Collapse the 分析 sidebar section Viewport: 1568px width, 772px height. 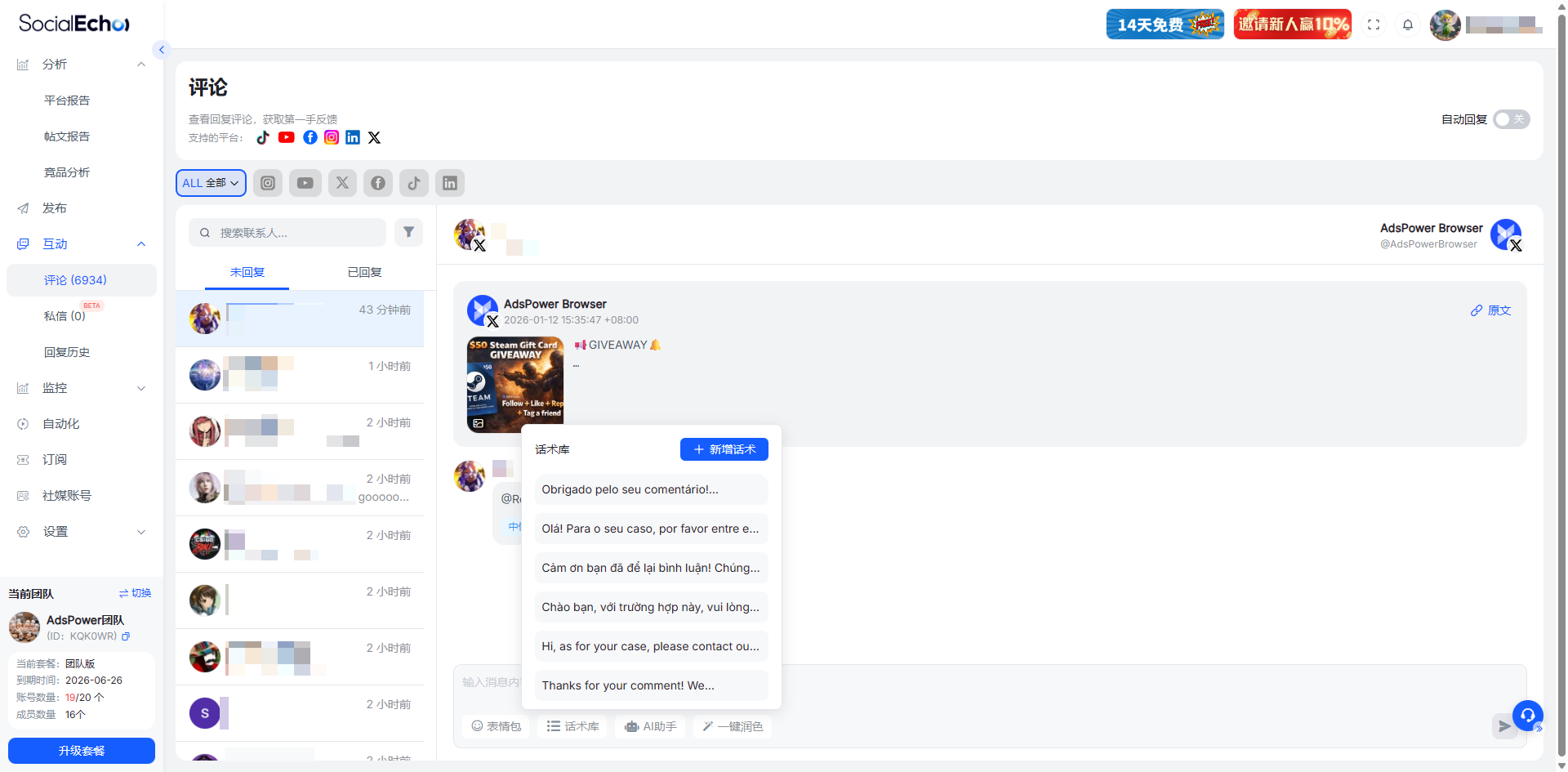pos(141,65)
